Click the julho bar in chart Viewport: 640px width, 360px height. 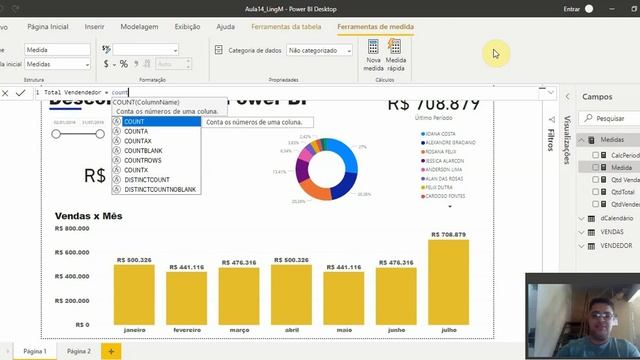point(449,282)
